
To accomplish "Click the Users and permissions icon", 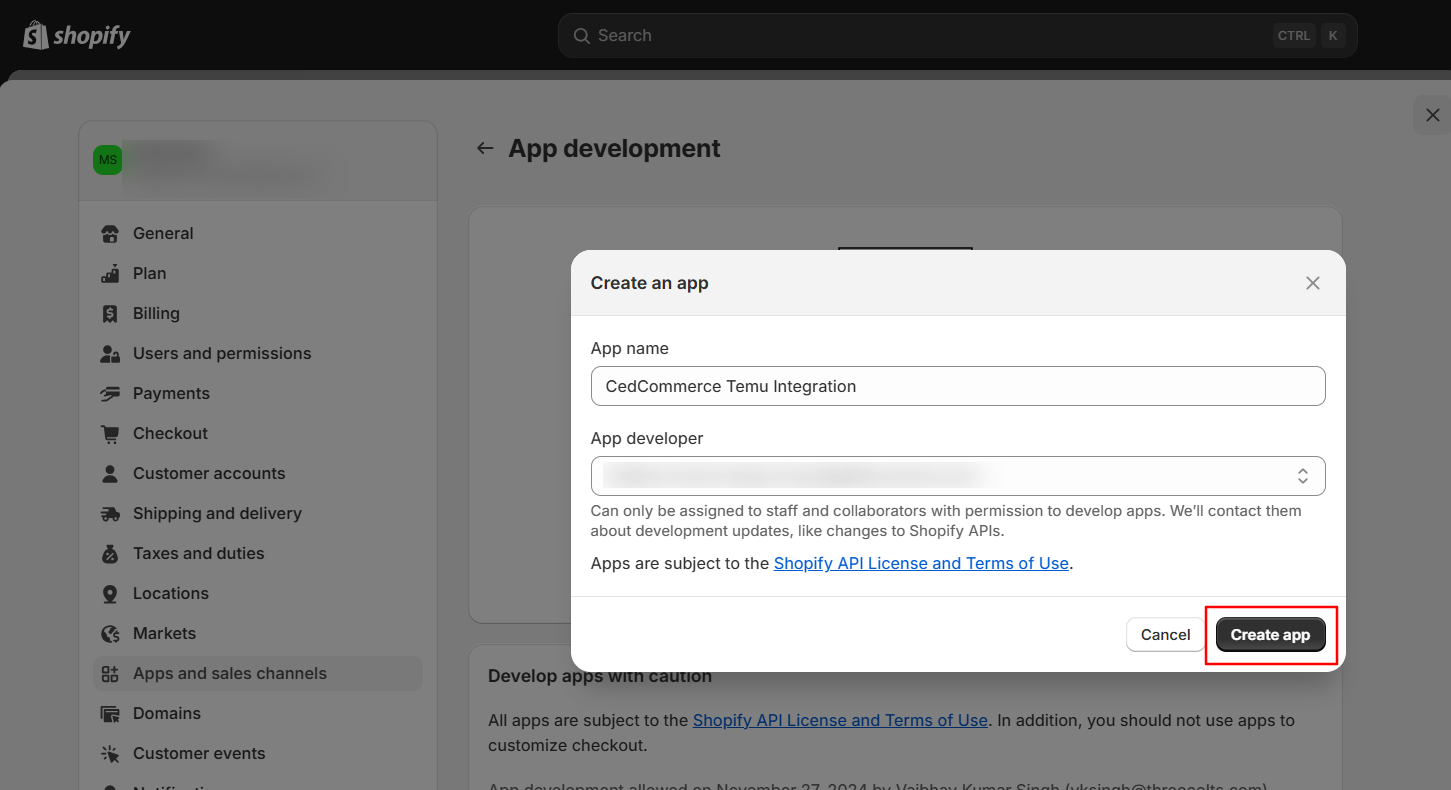I will pos(111,354).
